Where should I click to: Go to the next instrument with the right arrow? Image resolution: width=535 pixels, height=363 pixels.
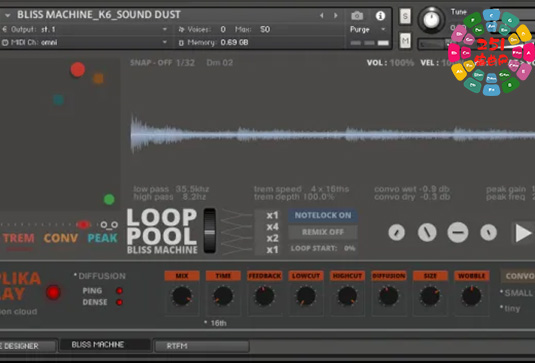336,16
